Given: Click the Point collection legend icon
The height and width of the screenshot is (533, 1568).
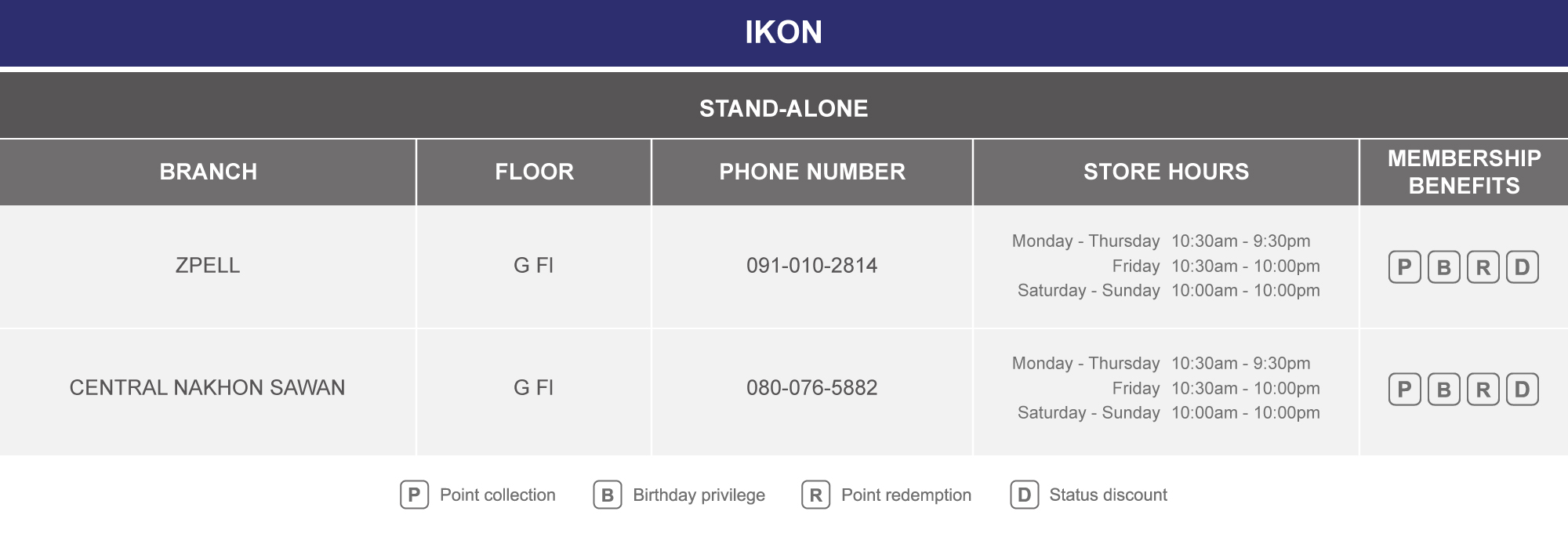Looking at the screenshot, I should click(x=414, y=495).
